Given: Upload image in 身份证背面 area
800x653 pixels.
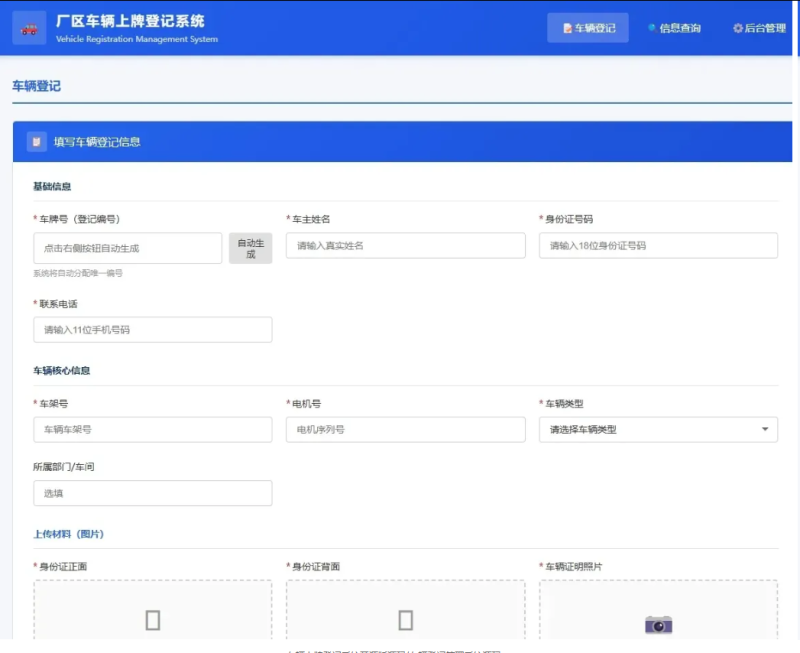Looking at the screenshot, I should tap(406, 610).
